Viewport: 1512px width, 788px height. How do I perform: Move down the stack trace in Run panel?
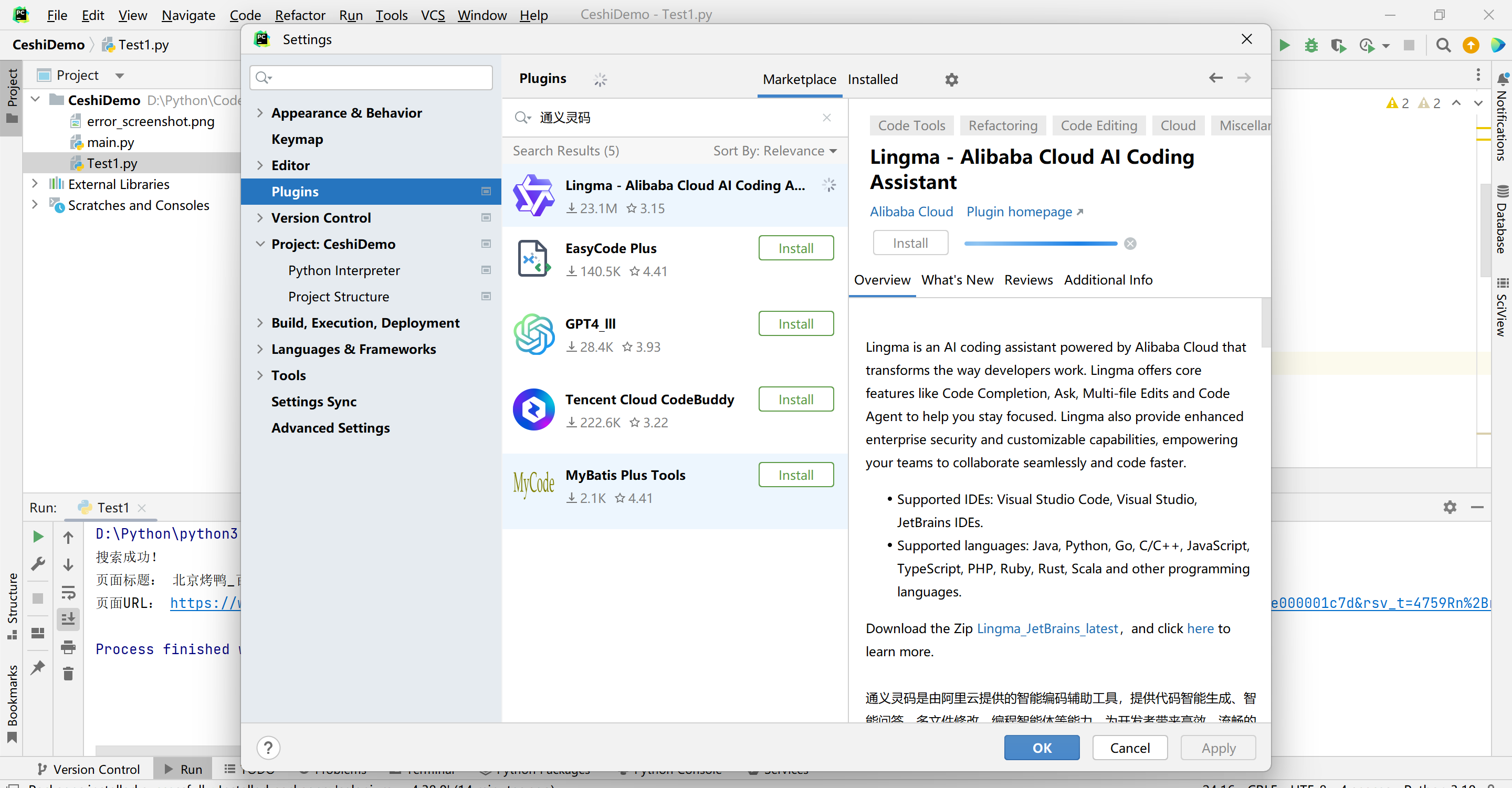68,564
